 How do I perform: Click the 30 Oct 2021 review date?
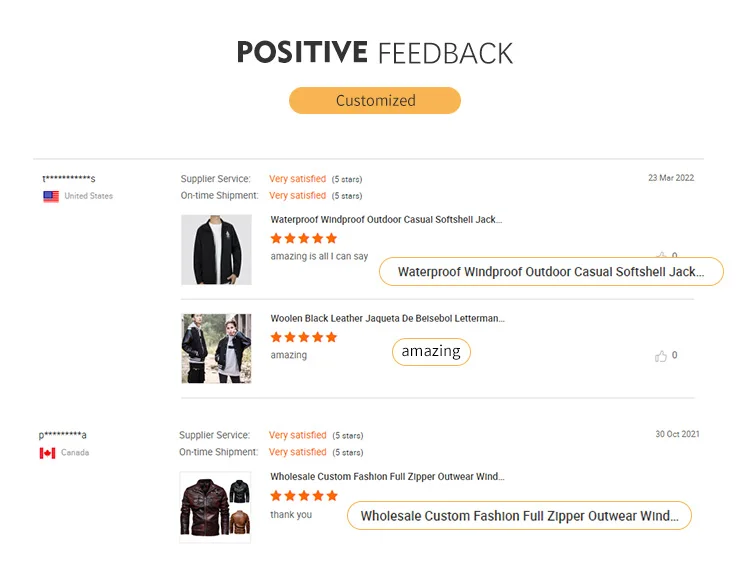(677, 434)
